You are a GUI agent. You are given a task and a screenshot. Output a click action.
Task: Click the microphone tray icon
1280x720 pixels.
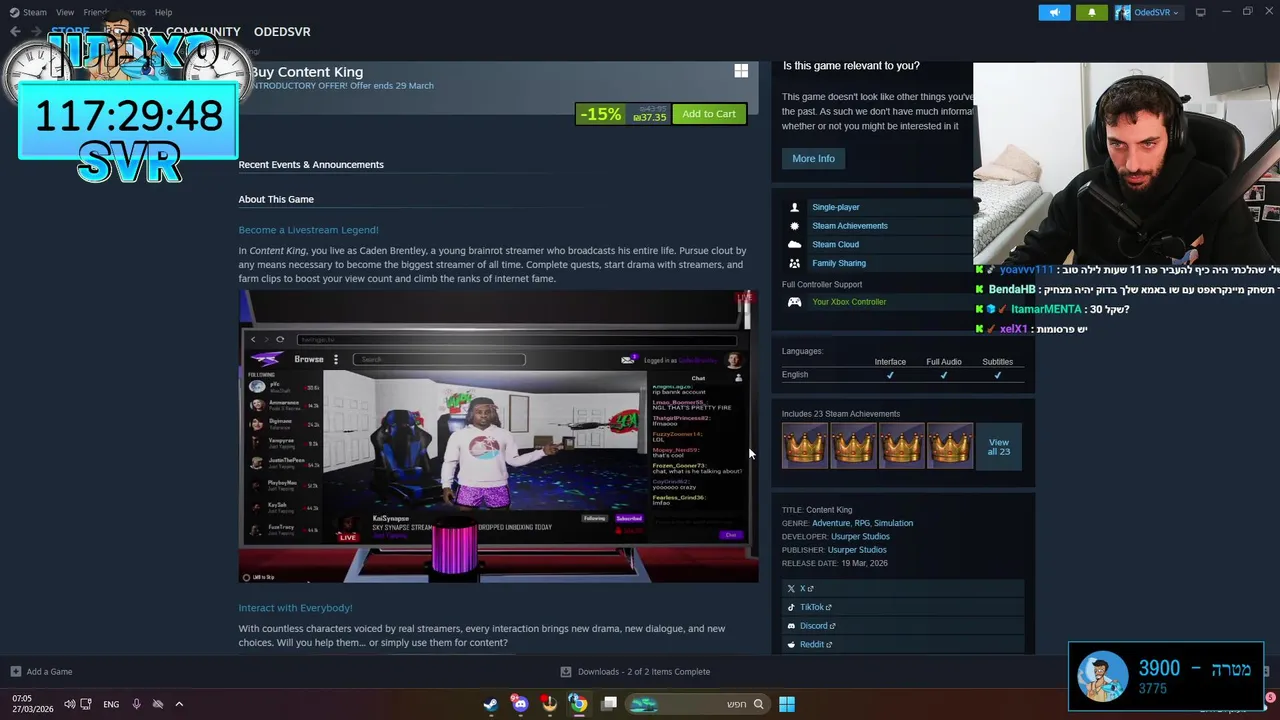(136, 704)
